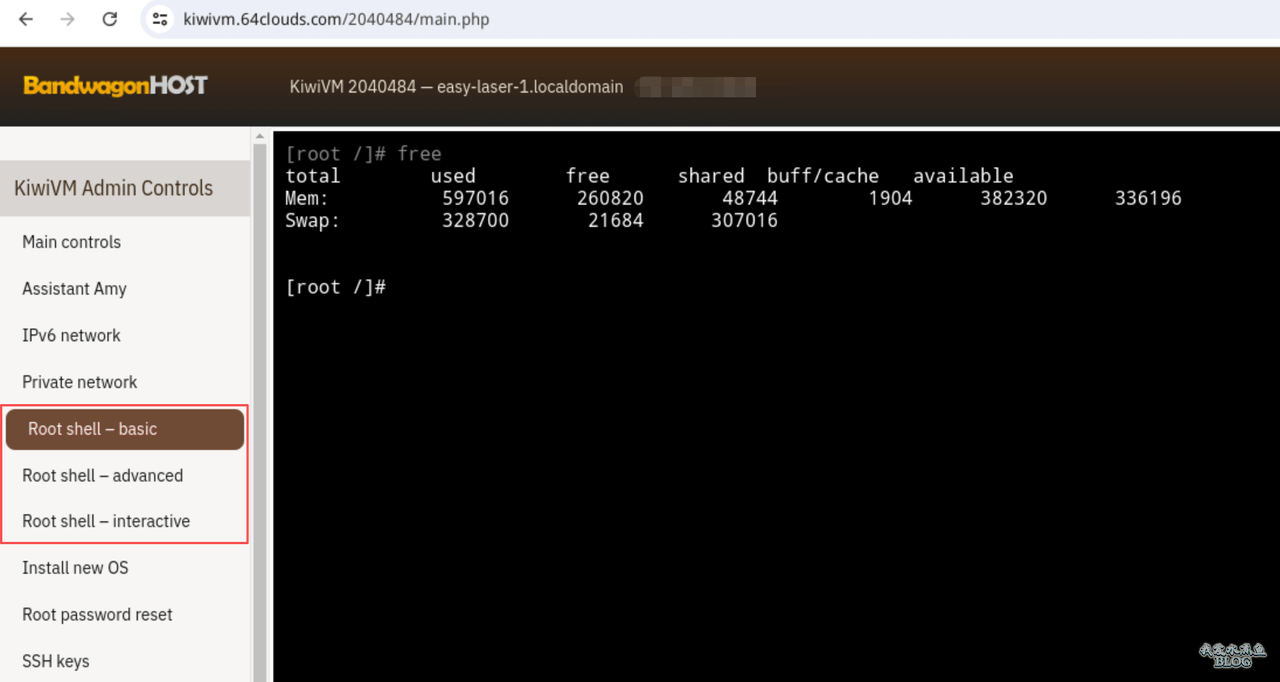Click the sidebar vertical scrollbar track

pos(260,400)
